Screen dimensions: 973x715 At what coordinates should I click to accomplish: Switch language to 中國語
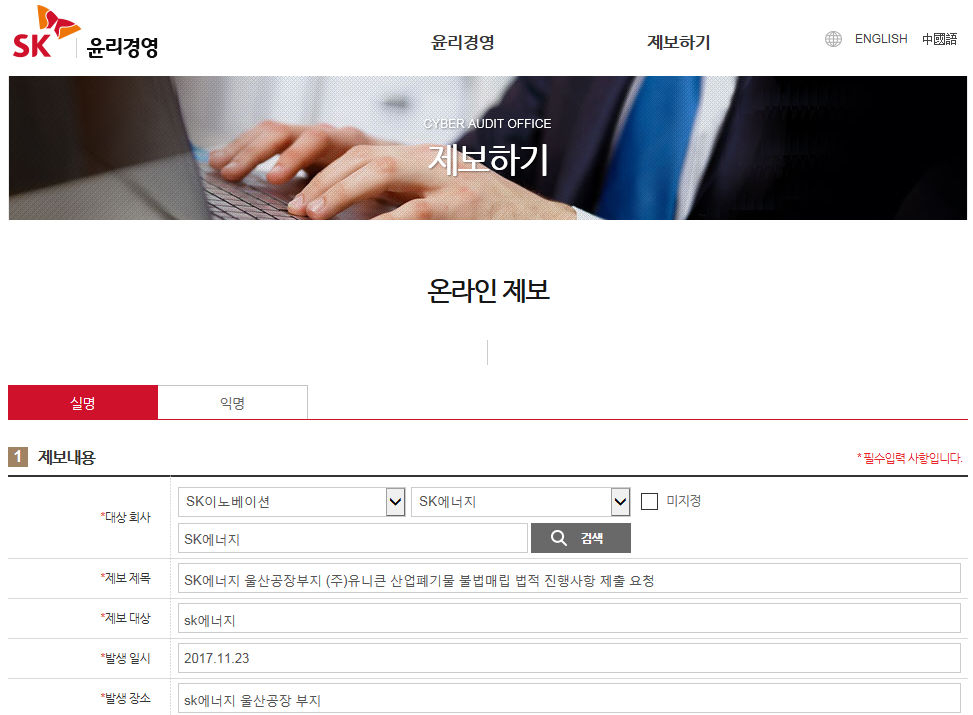[x=939, y=39]
